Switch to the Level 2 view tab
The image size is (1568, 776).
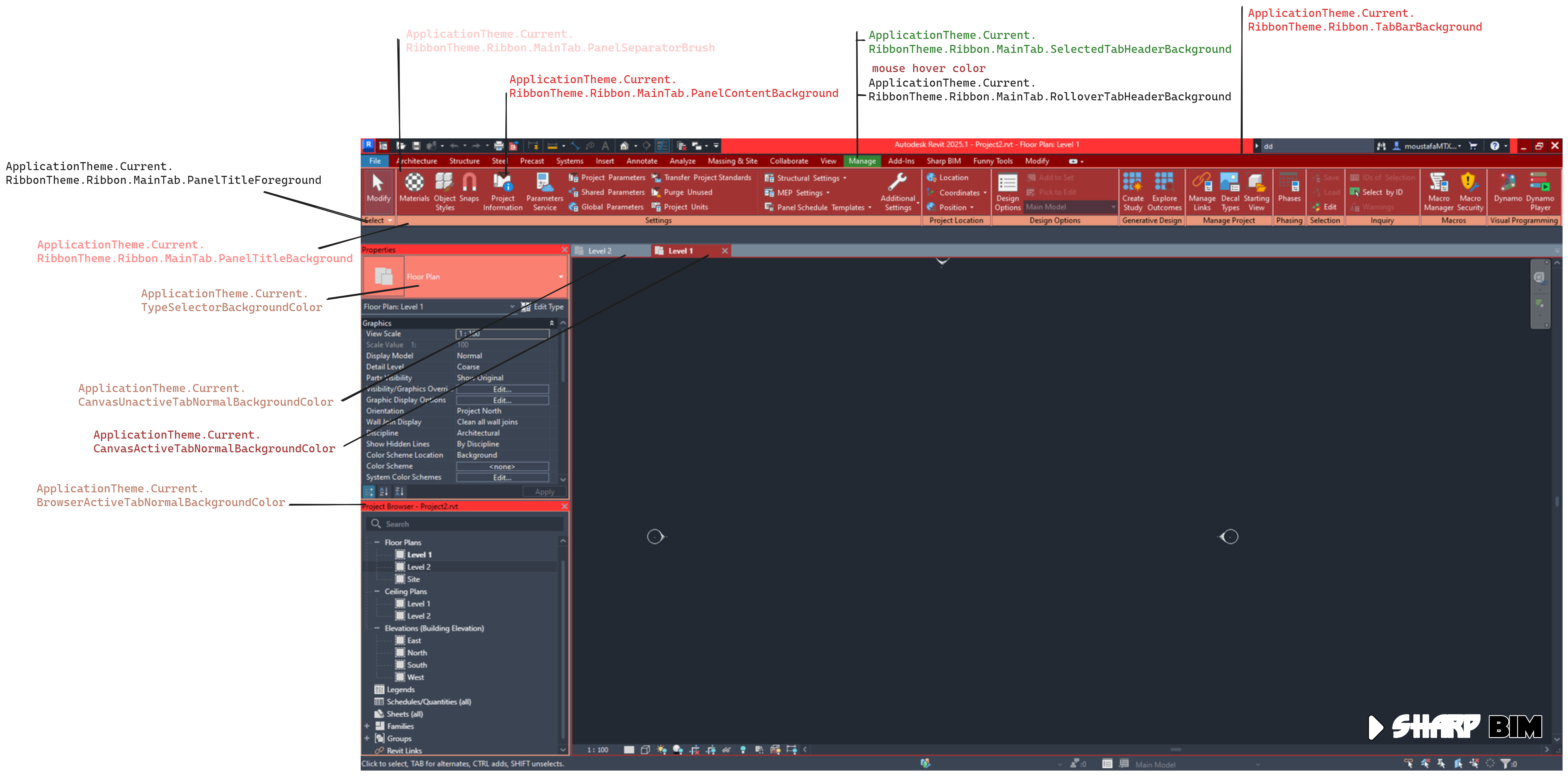(600, 250)
